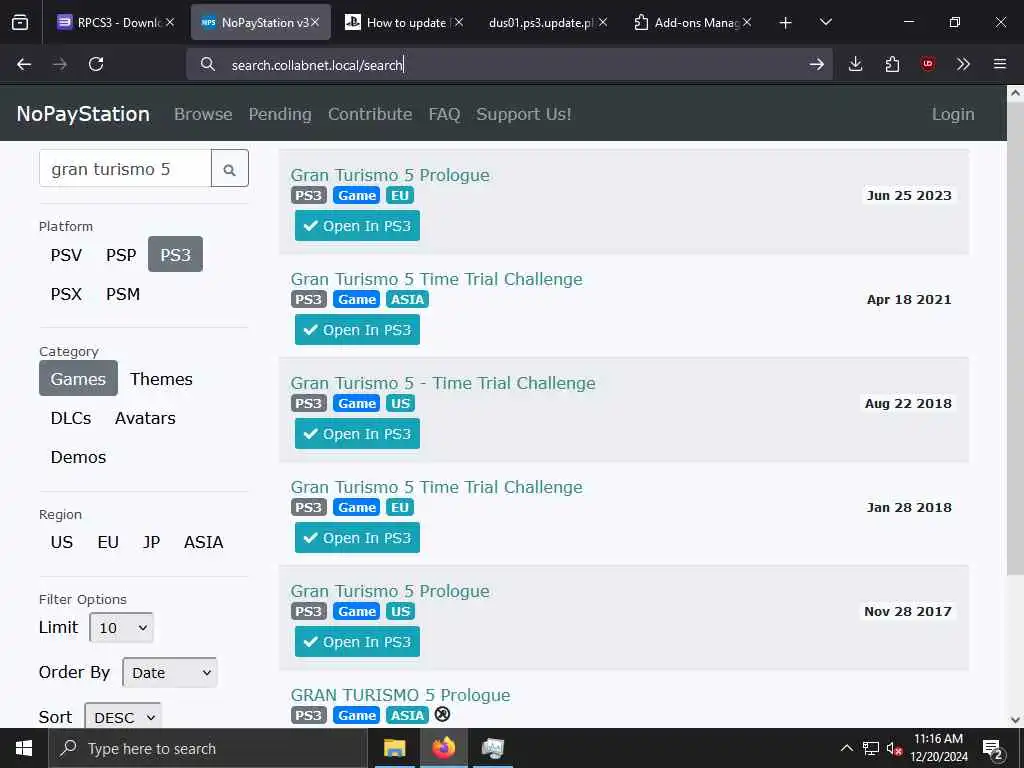Submit the gran turismo 5 search
The width and height of the screenshot is (1024, 768).
click(230, 168)
